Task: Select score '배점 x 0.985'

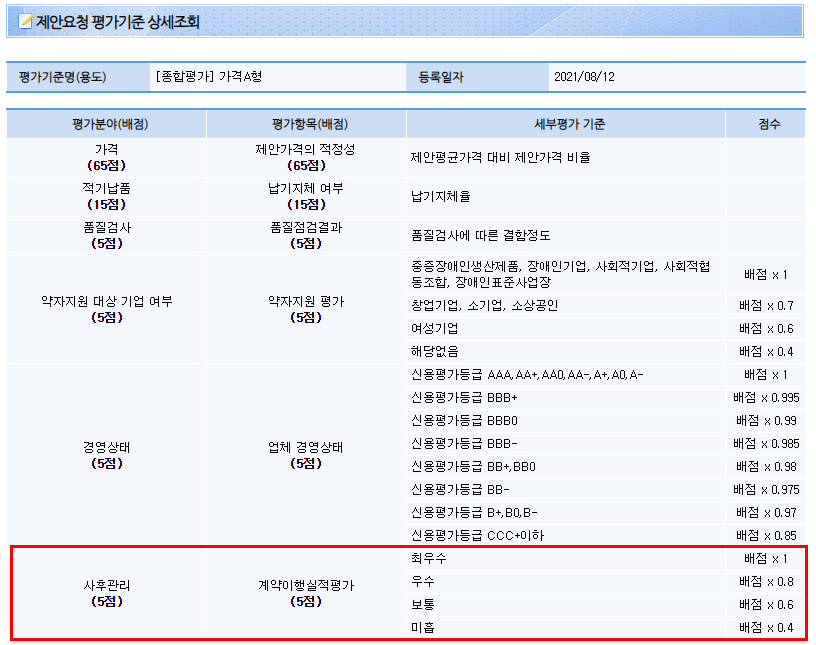Action: (x=766, y=444)
